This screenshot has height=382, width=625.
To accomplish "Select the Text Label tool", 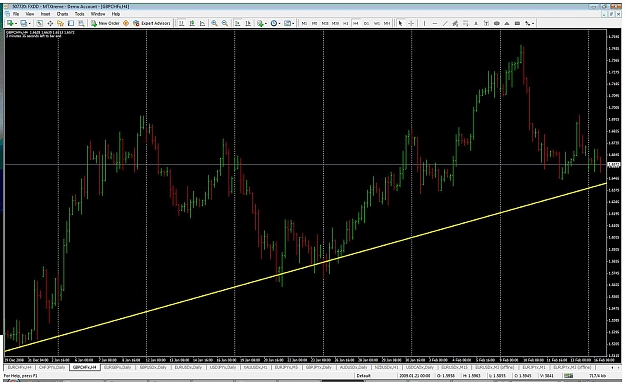I will click(486, 23).
